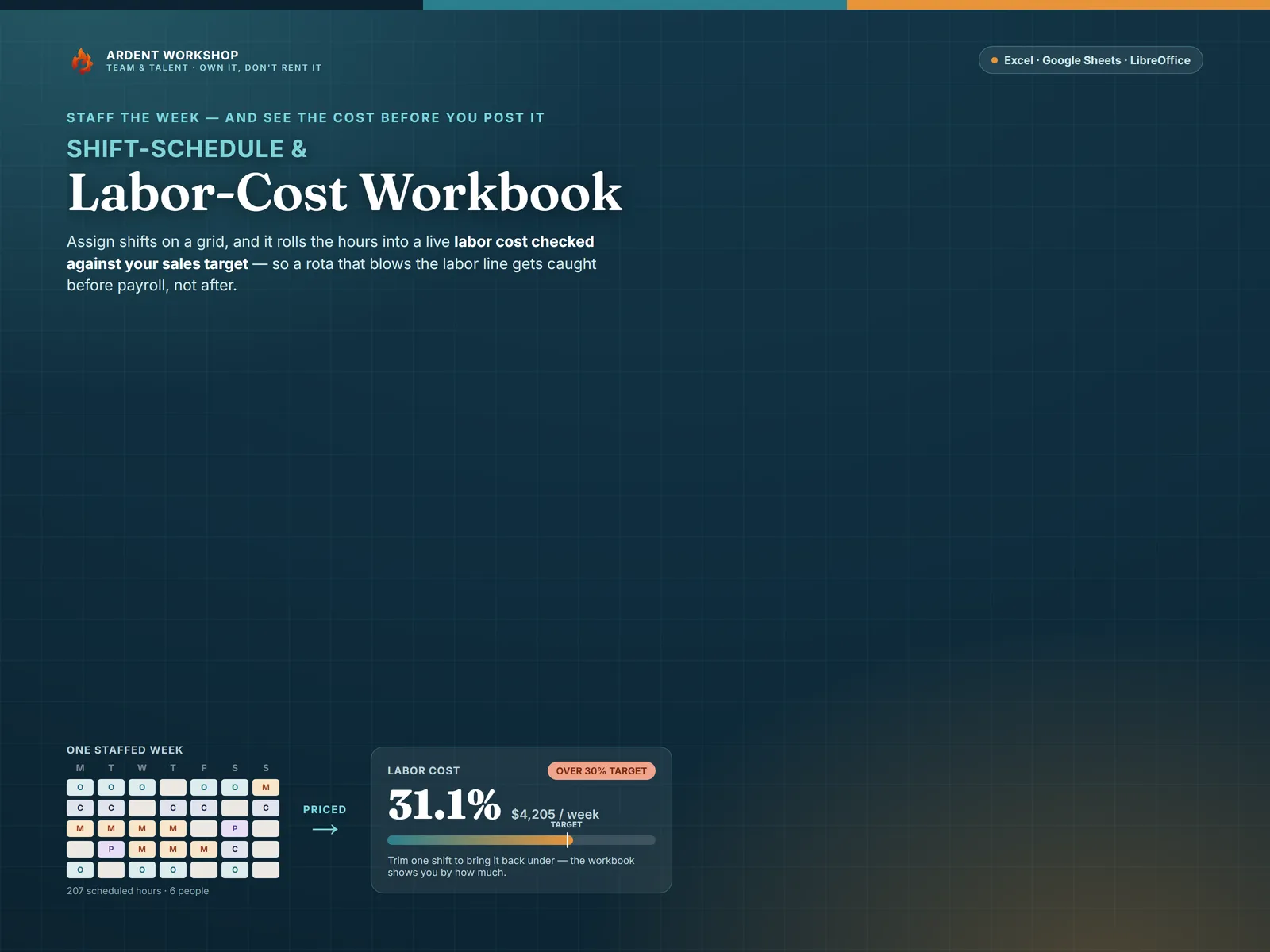Click the Labor-Cost Workbook title

pyautogui.click(x=345, y=193)
